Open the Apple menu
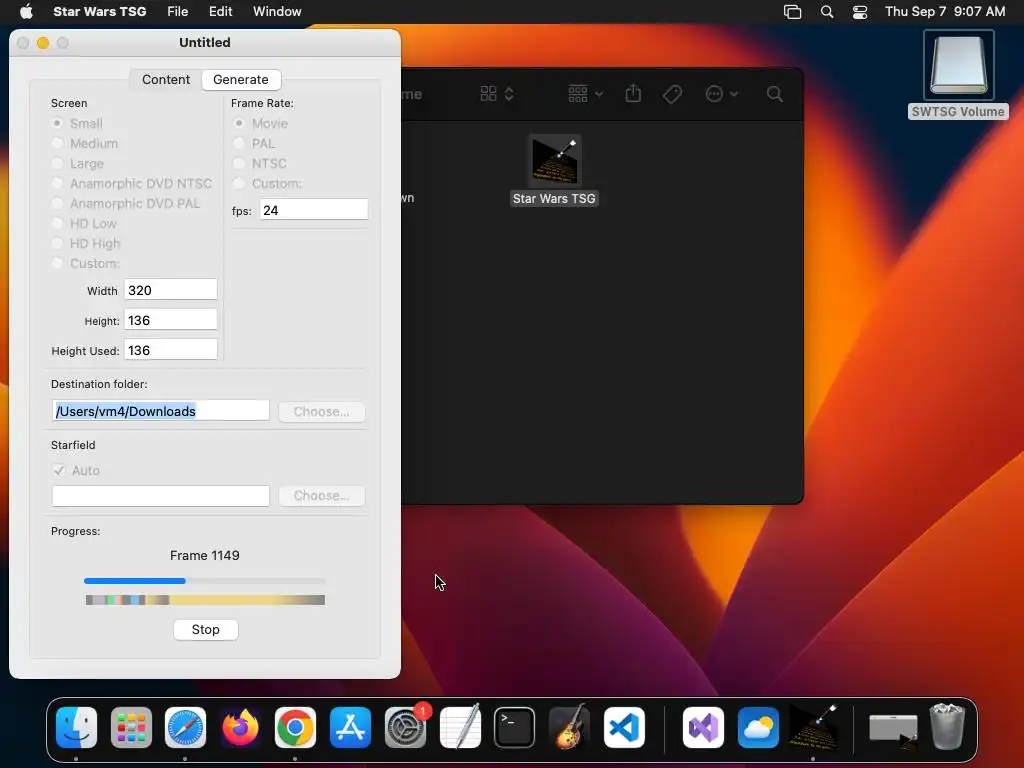1024x768 pixels. 26,12
